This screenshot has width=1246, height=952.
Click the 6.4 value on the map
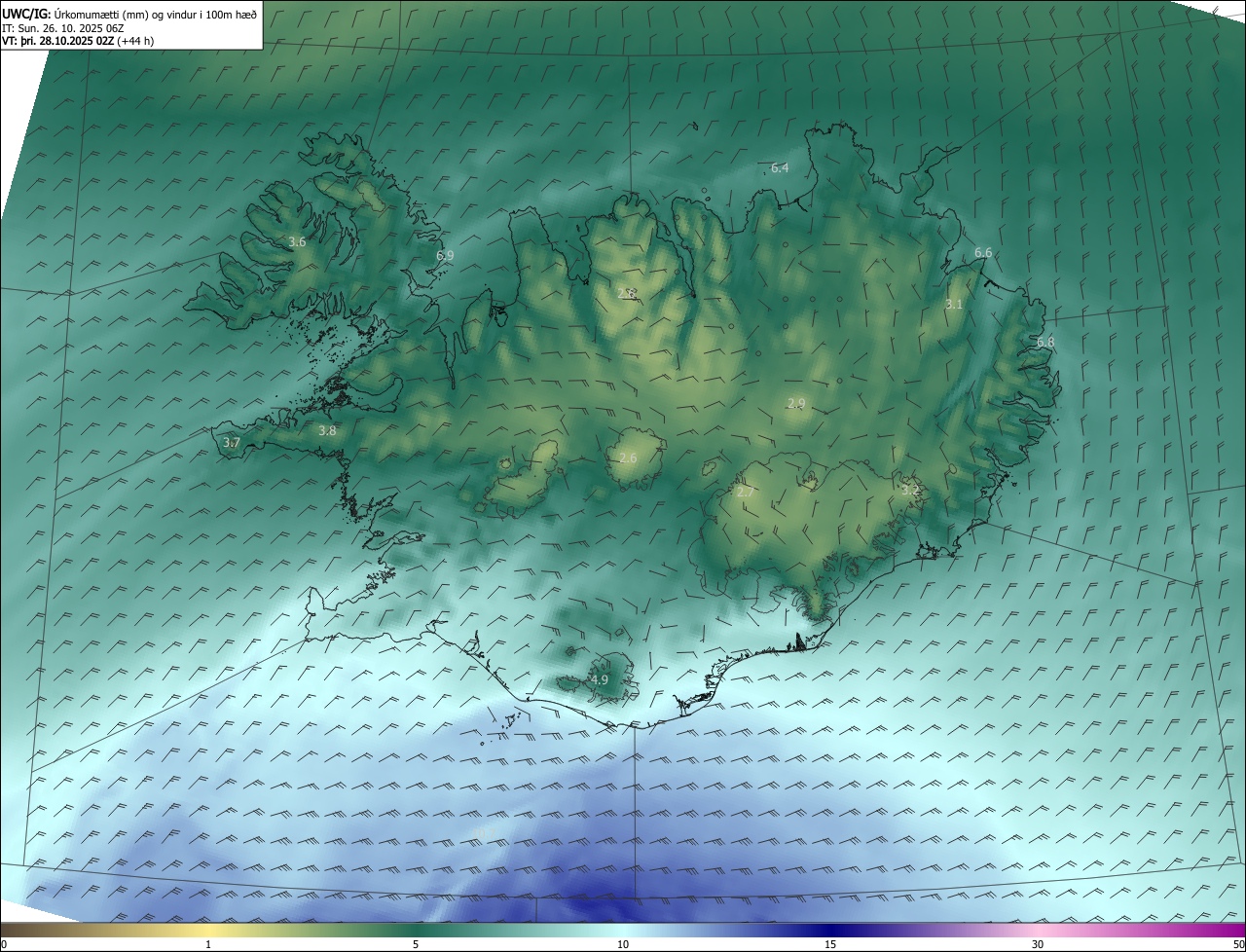(x=780, y=168)
